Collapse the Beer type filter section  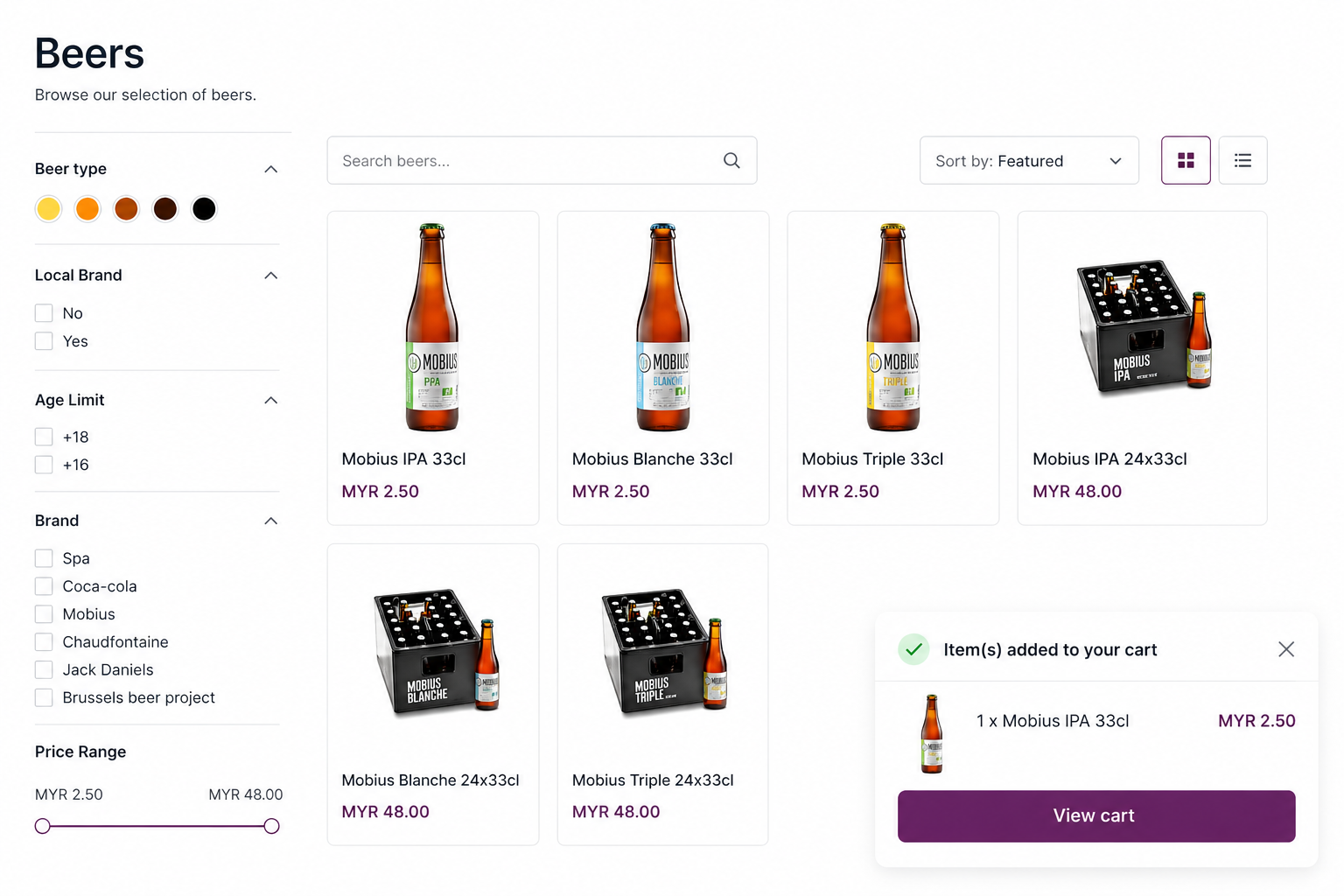(x=271, y=169)
